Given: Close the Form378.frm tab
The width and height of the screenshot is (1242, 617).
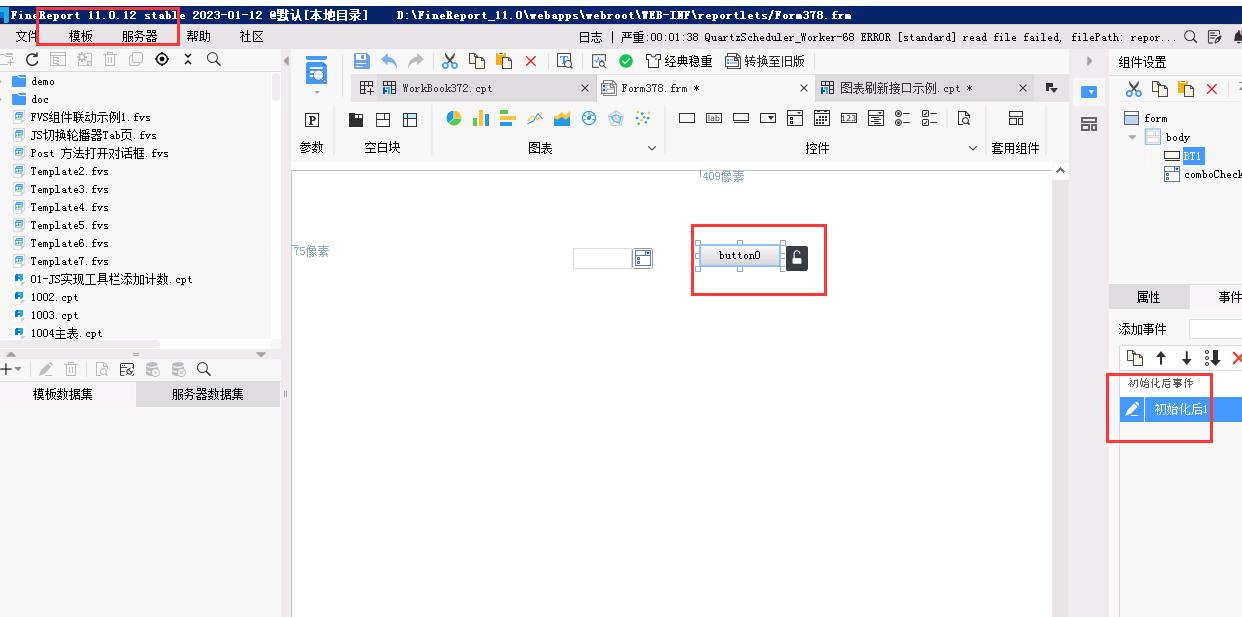Looking at the screenshot, I should pyautogui.click(x=802, y=88).
